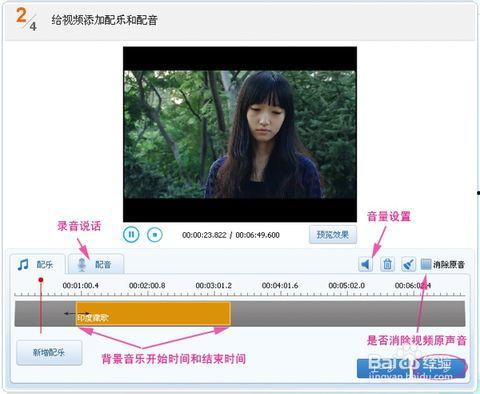This screenshot has width=480, height=394.
Task: Click the 00:05:02.0 time label
Action: coord(347,286)
